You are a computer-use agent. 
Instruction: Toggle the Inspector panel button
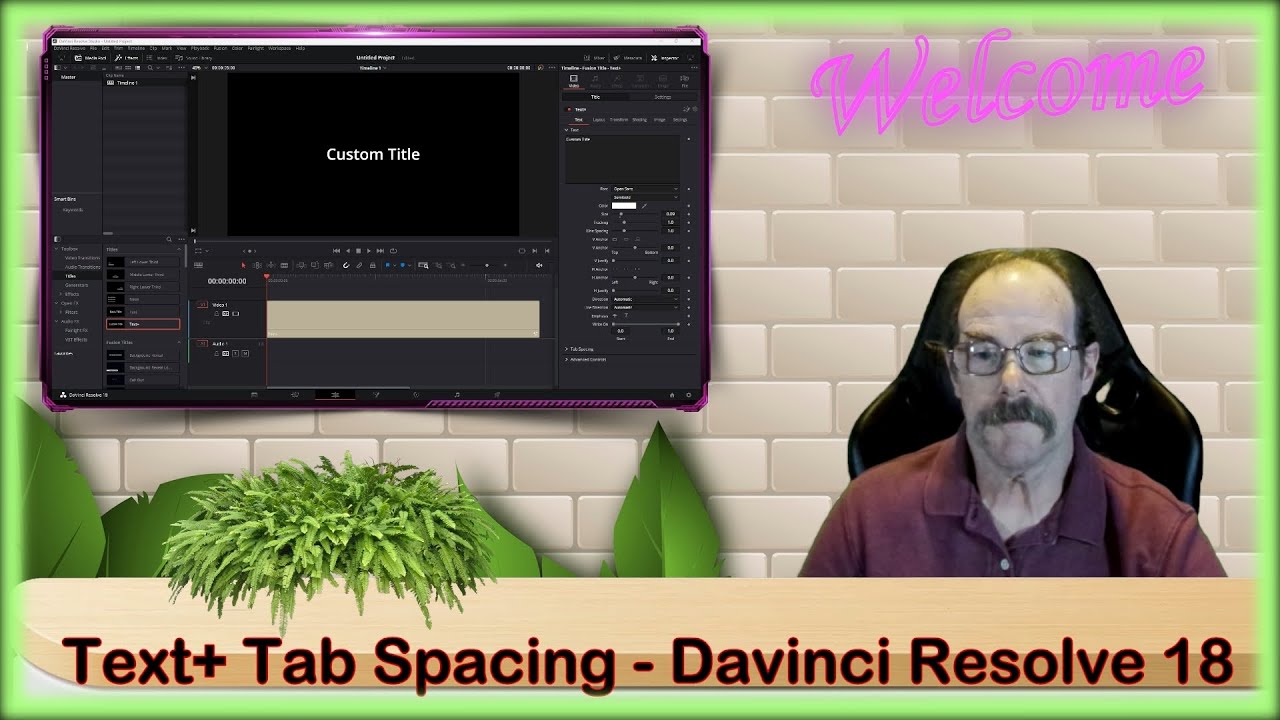pos(665,58)
